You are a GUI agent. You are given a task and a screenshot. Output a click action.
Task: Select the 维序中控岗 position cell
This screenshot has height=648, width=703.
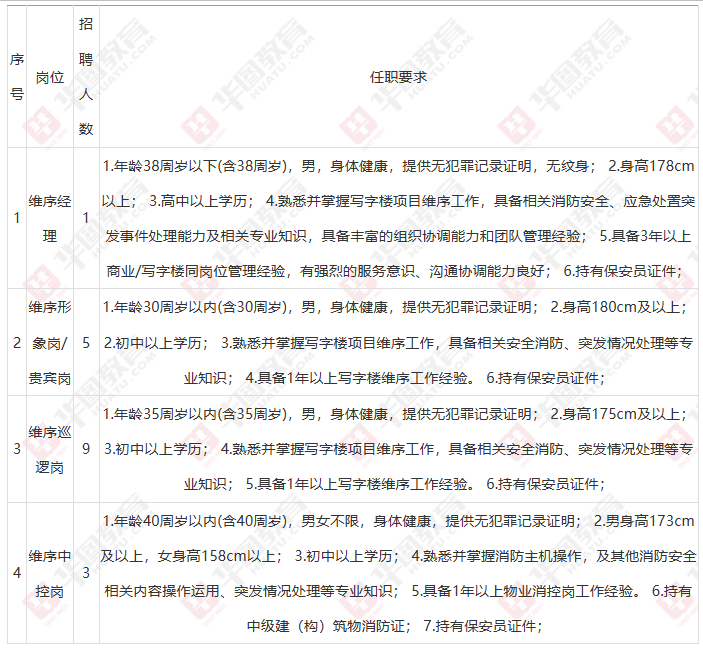[x=50, y=574]
